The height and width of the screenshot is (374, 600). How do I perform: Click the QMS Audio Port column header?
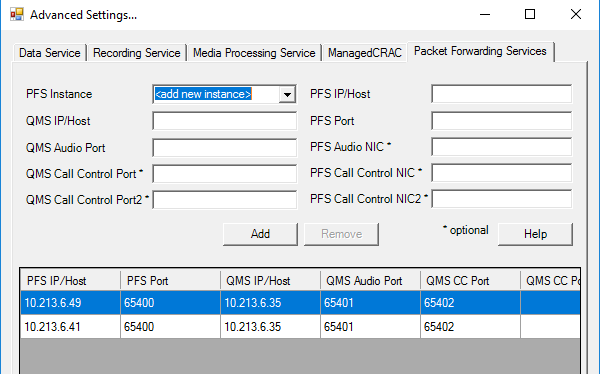pos(370,281)
